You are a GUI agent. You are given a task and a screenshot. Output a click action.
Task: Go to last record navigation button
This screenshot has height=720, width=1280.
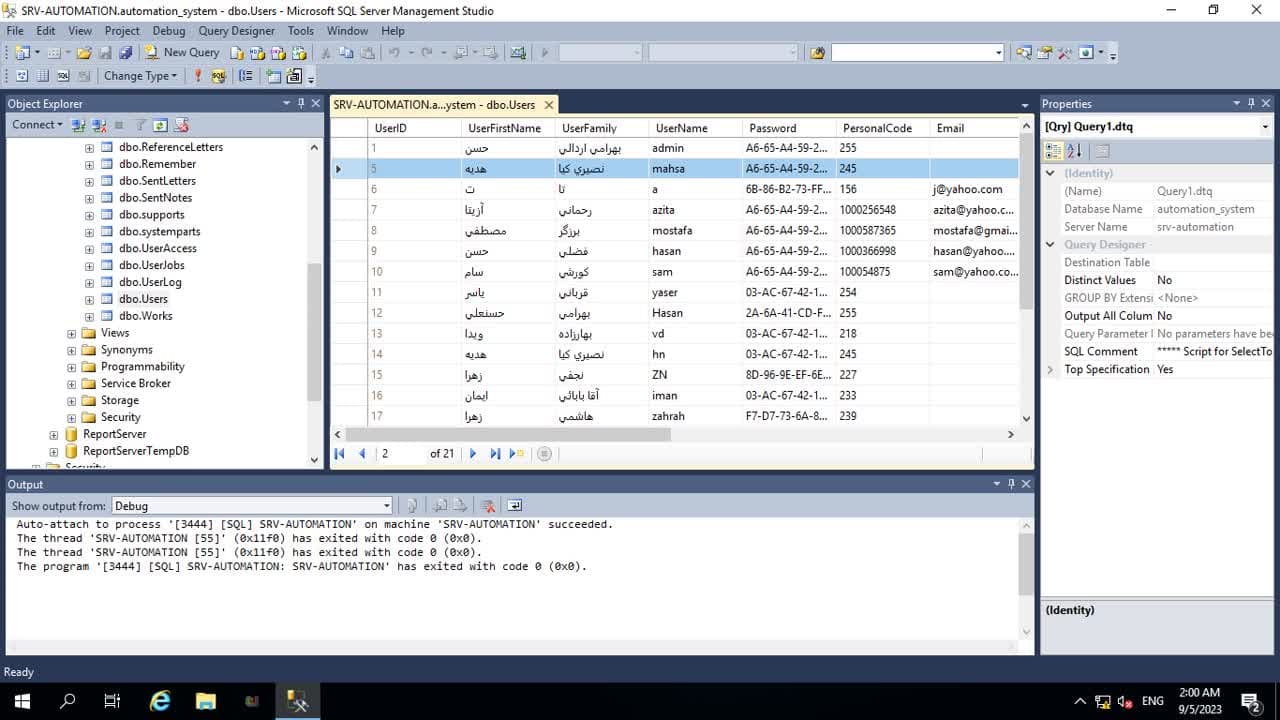coord(495,453)
